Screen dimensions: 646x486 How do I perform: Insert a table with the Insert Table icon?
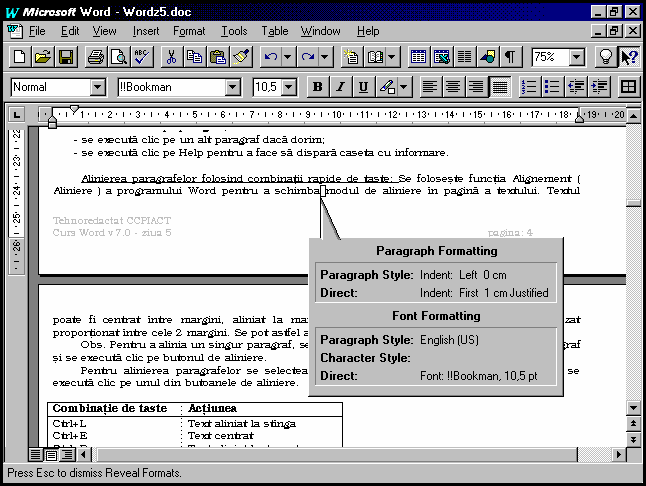(419, 56)
